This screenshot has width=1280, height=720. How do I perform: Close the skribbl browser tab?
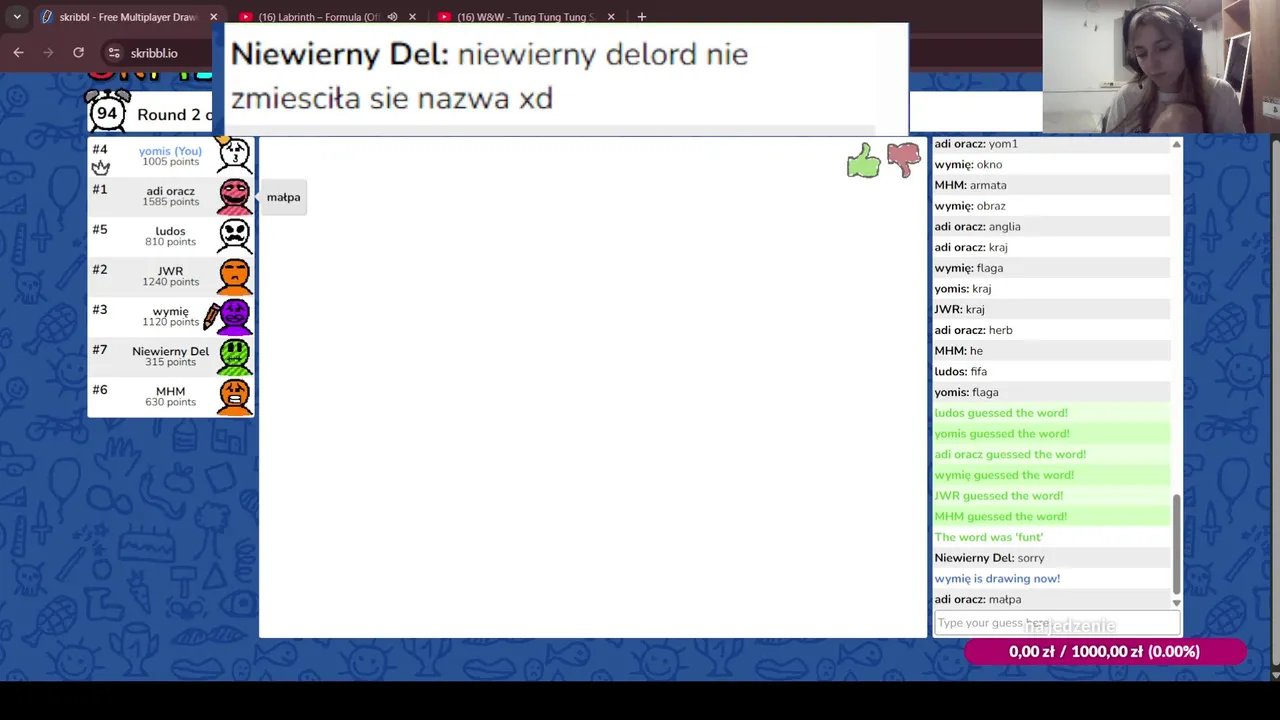(x=213, y=17)
